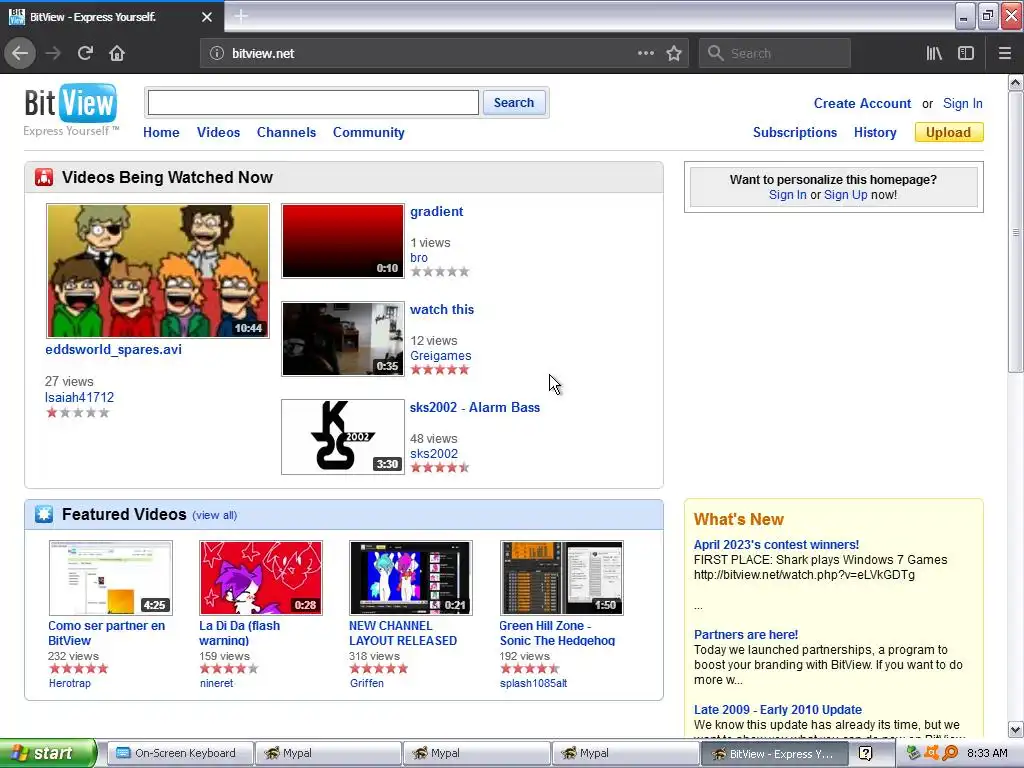This screenshot has height=768, width=1024.
Task: Open Subscriptions link
Action: coord(795,132)
